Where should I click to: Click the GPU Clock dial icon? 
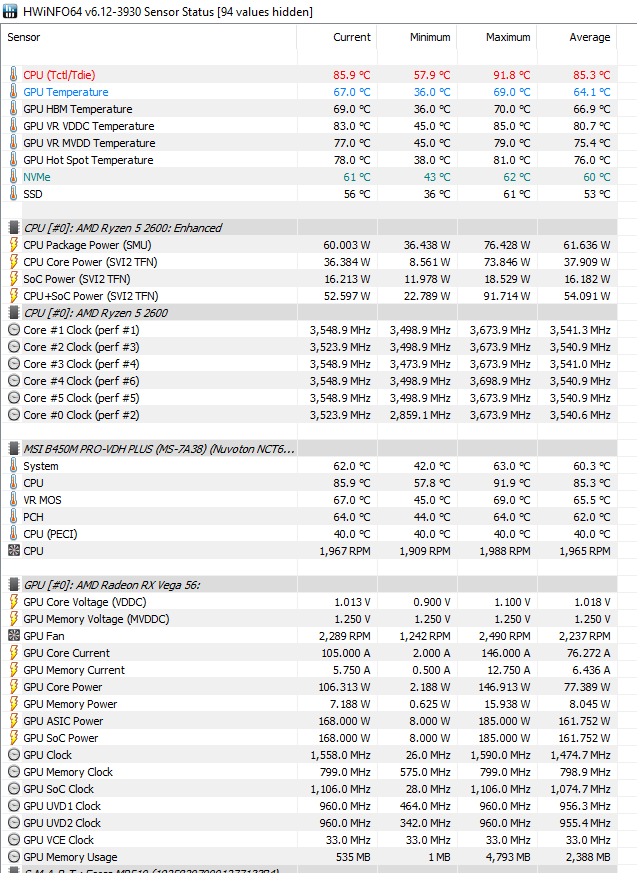[x=13, y=756]
